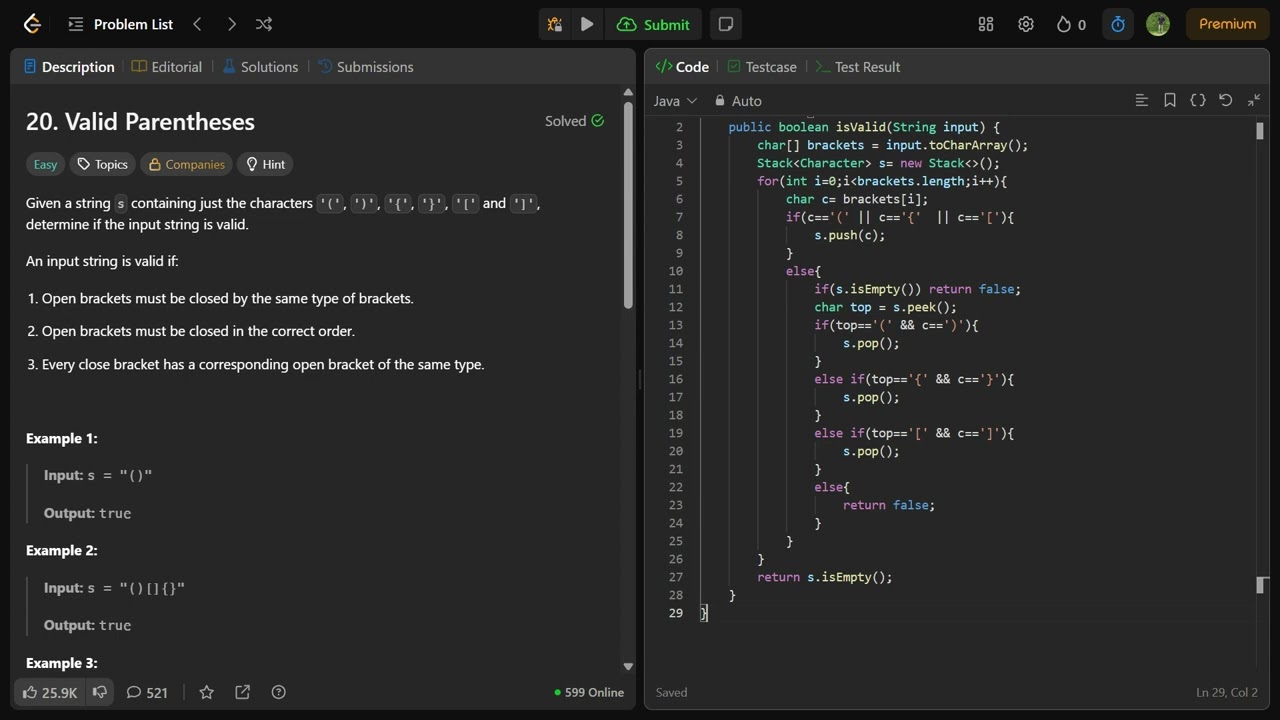This screenshot has width=1280, height=720.
Task: Click the Premium button
Action: click(x=1227, y=24)
